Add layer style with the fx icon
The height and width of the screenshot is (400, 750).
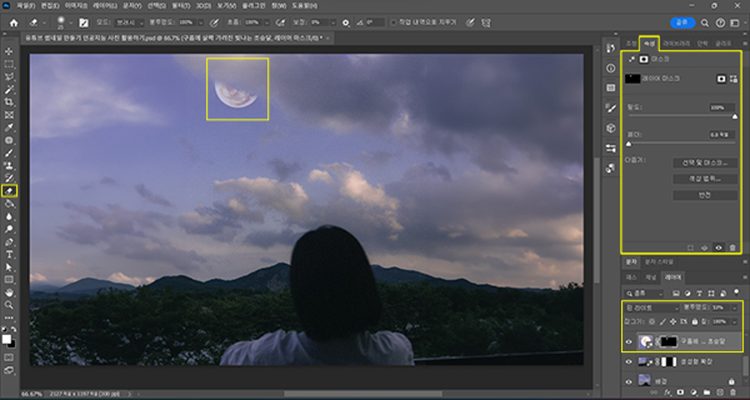pyautogui.click(x=666, y=392)
